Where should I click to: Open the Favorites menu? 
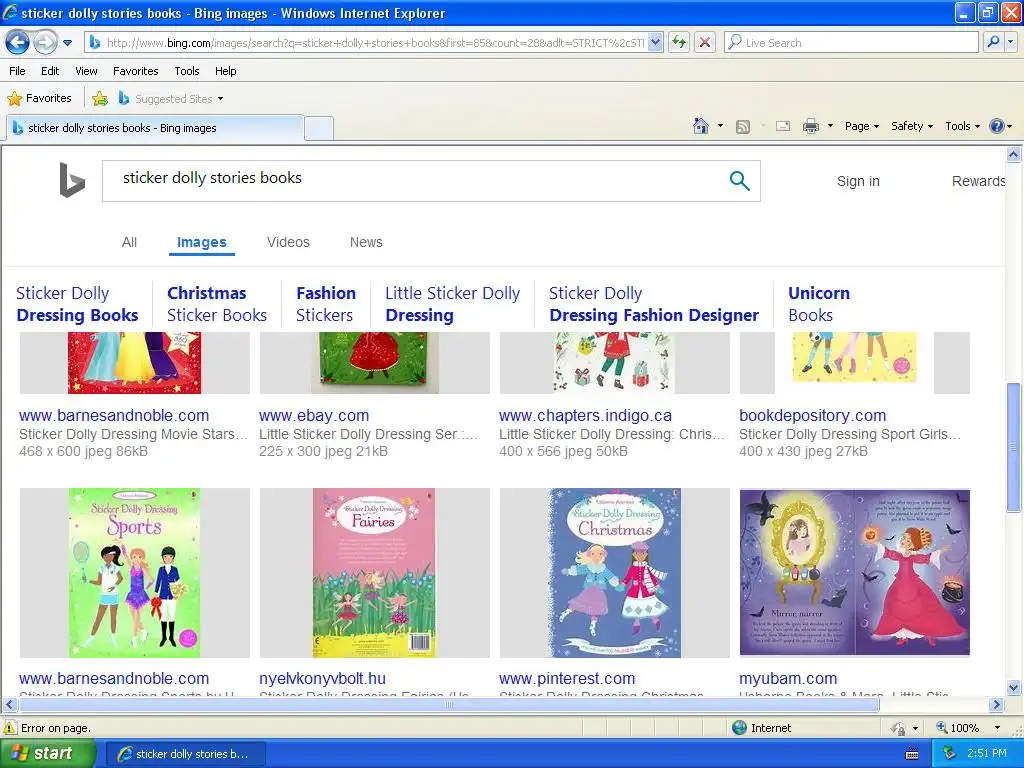136,71
